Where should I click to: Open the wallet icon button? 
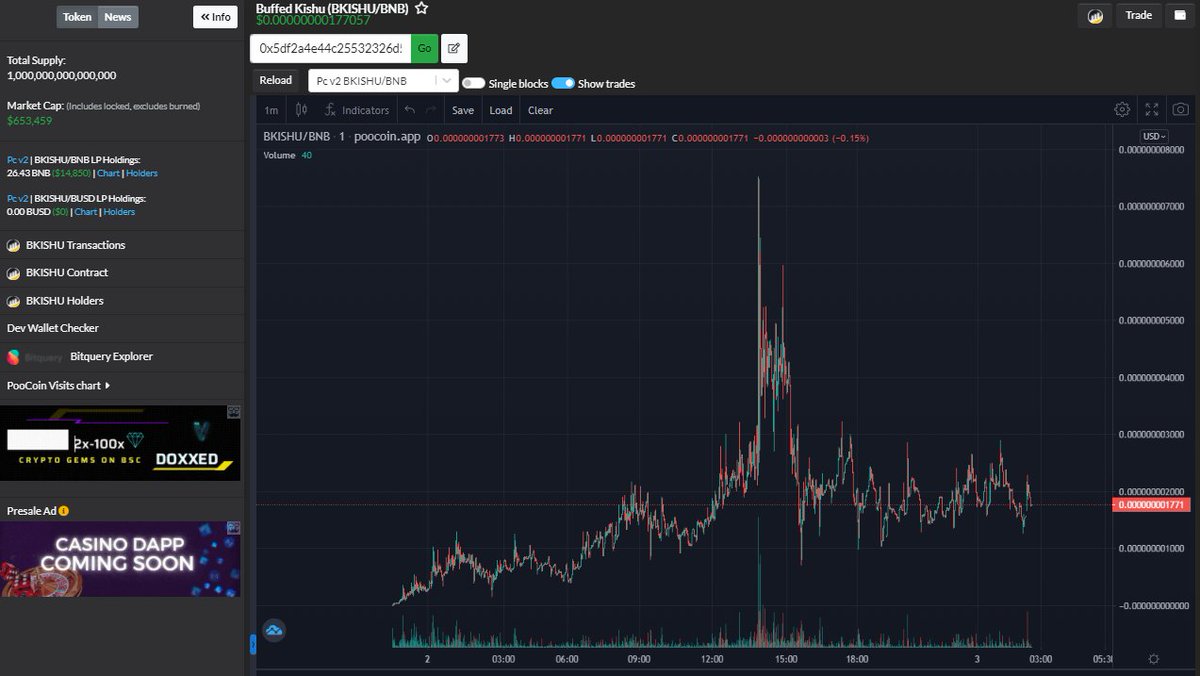click(x=1180, y=16)
